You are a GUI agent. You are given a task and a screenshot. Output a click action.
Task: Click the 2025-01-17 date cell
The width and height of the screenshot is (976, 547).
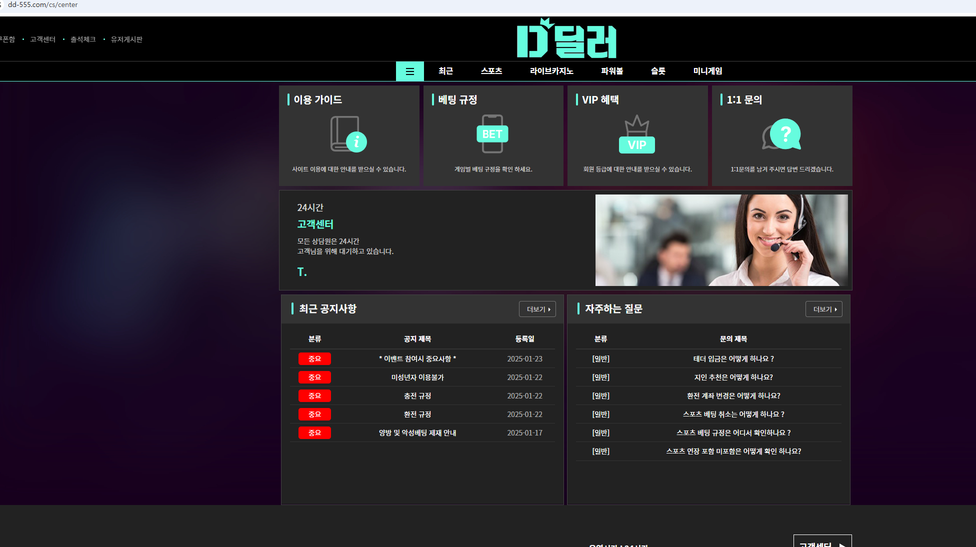[x=525, y=433]
